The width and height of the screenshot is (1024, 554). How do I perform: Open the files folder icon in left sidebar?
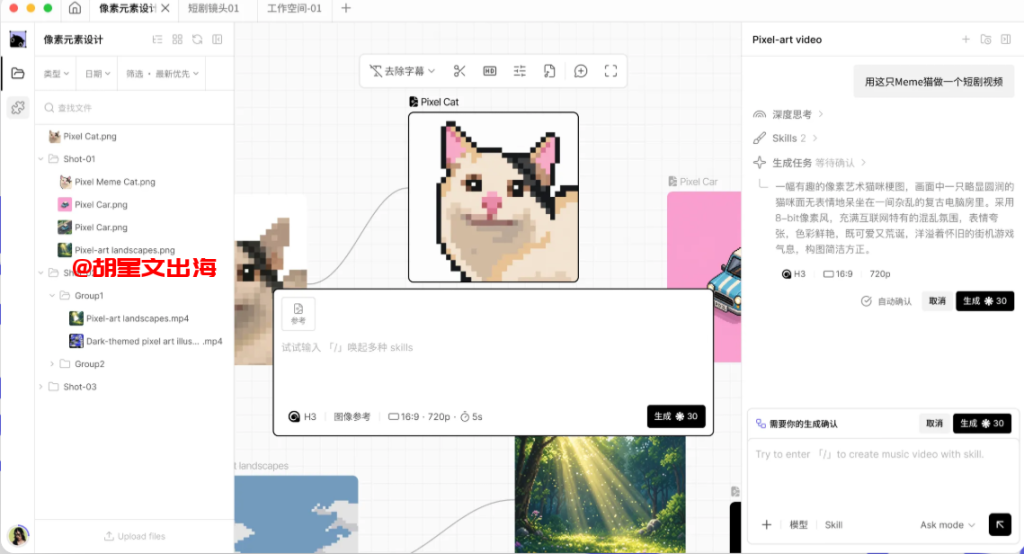[x=18, y=73]
